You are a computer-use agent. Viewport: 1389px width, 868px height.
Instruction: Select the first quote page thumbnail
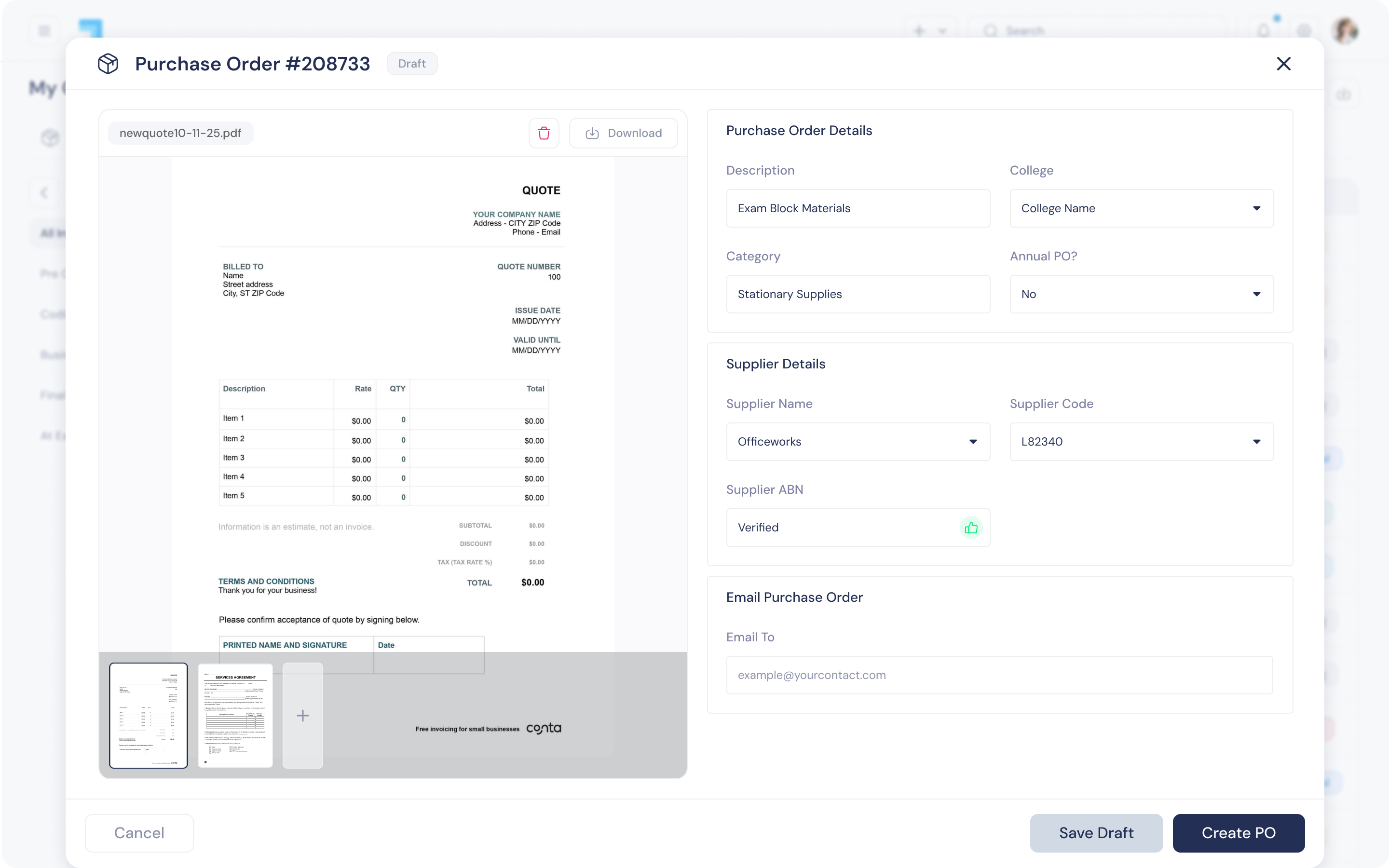click(149, 715)
